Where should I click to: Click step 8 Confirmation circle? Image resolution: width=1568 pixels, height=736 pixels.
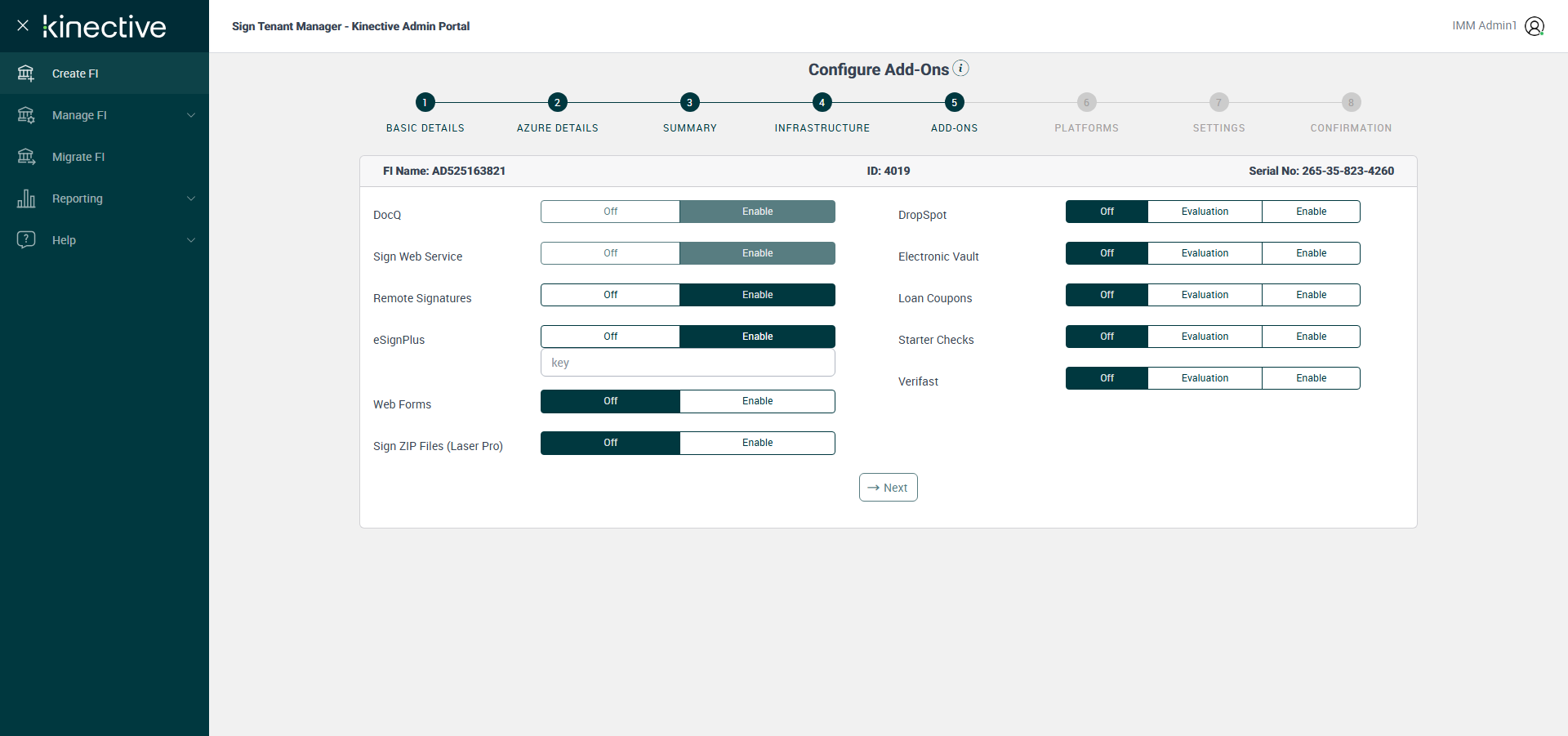pos(1351,102)
